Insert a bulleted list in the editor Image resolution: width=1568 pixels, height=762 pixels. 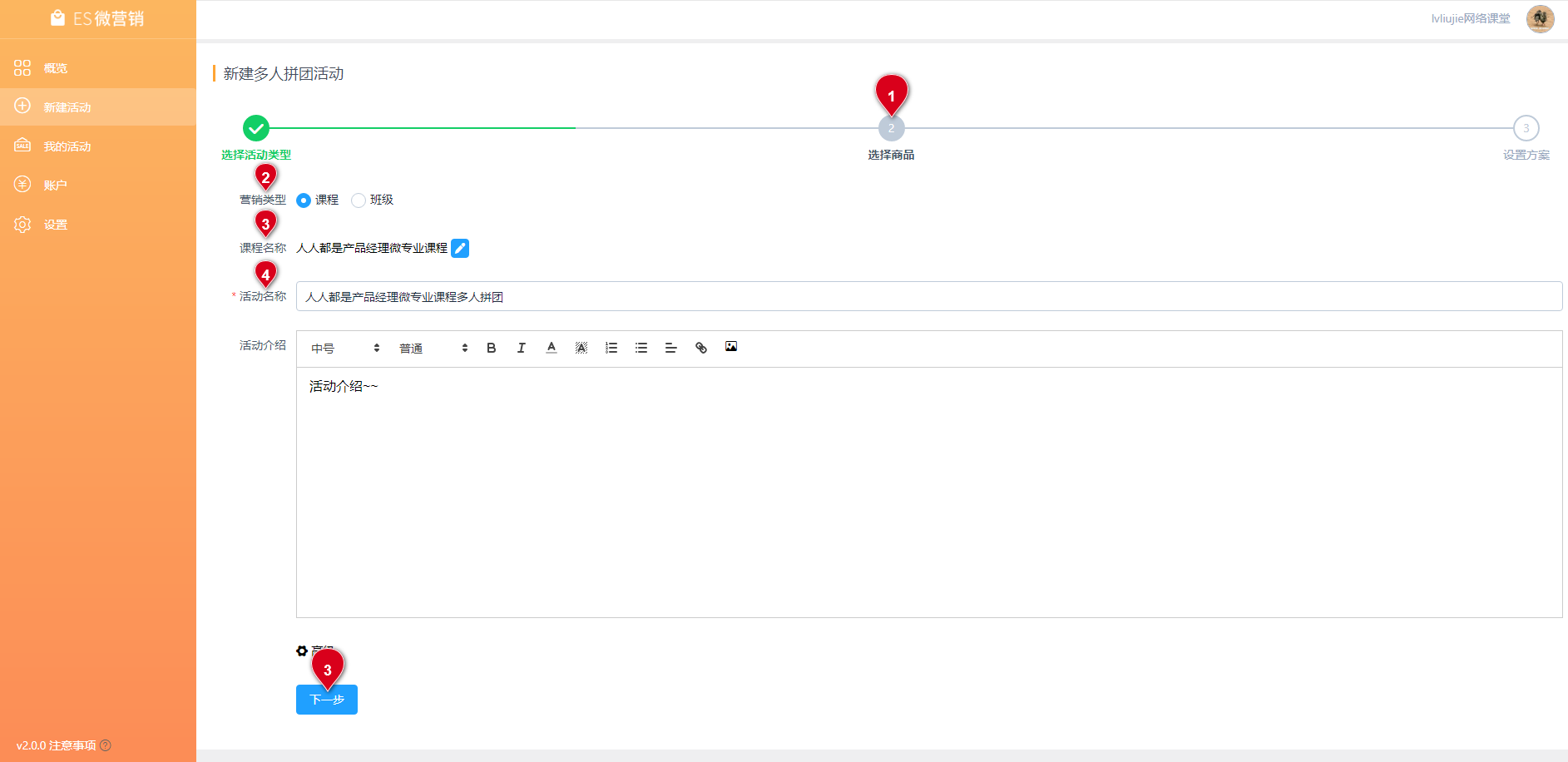point(641,348)
